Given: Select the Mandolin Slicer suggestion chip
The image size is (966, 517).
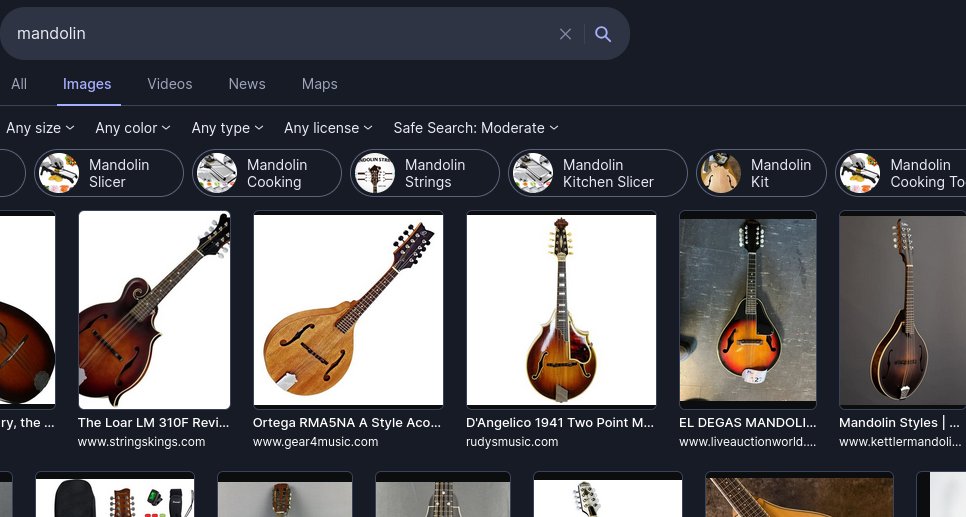Looking at the screenshot, I should [109, 173].
